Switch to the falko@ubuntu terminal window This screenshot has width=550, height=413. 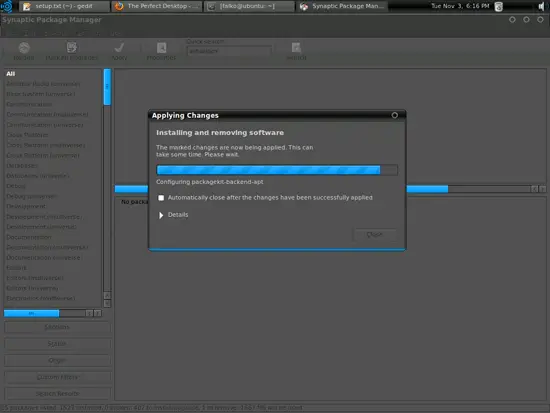pos(249,6)
